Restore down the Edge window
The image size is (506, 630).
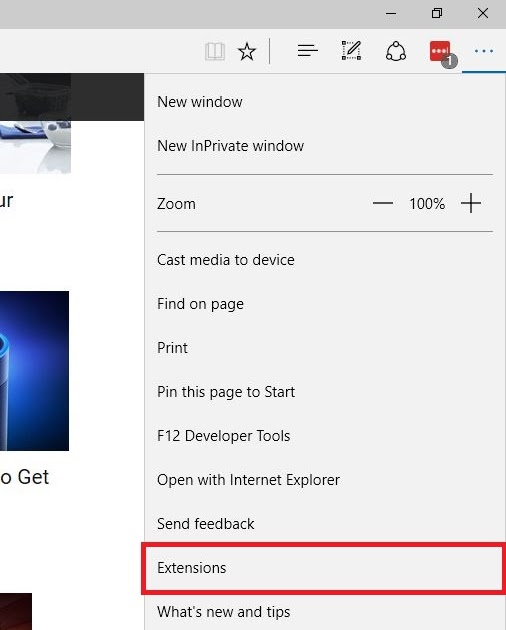click(437, 14)
